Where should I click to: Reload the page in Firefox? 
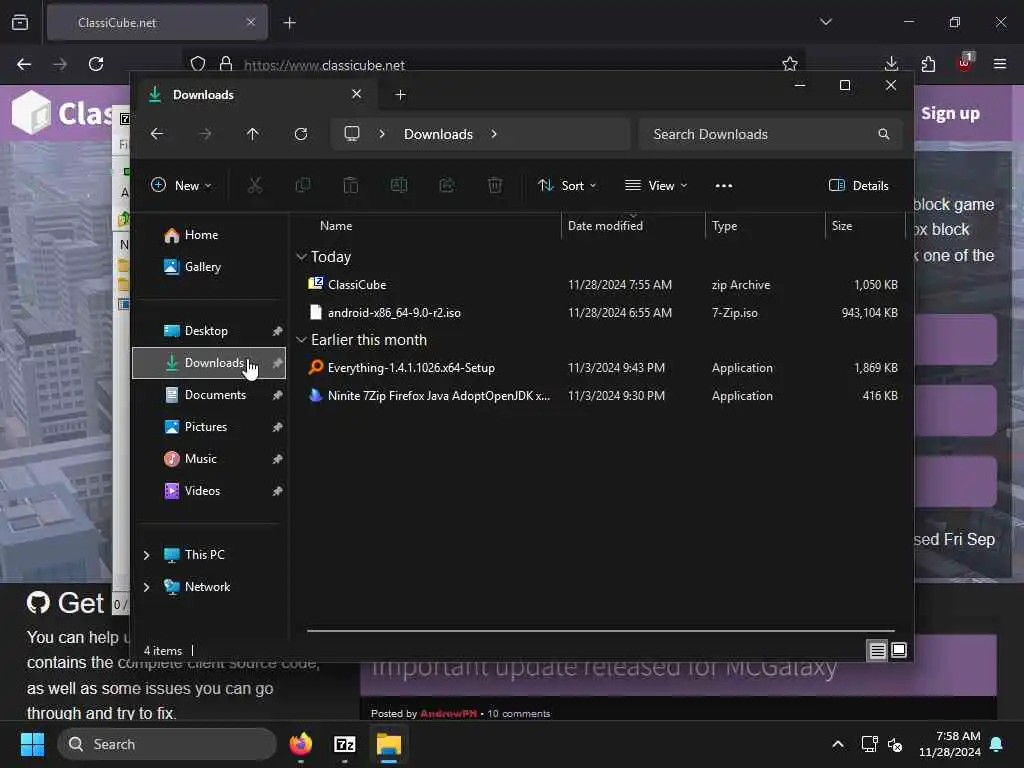click(x=96, y=64)
